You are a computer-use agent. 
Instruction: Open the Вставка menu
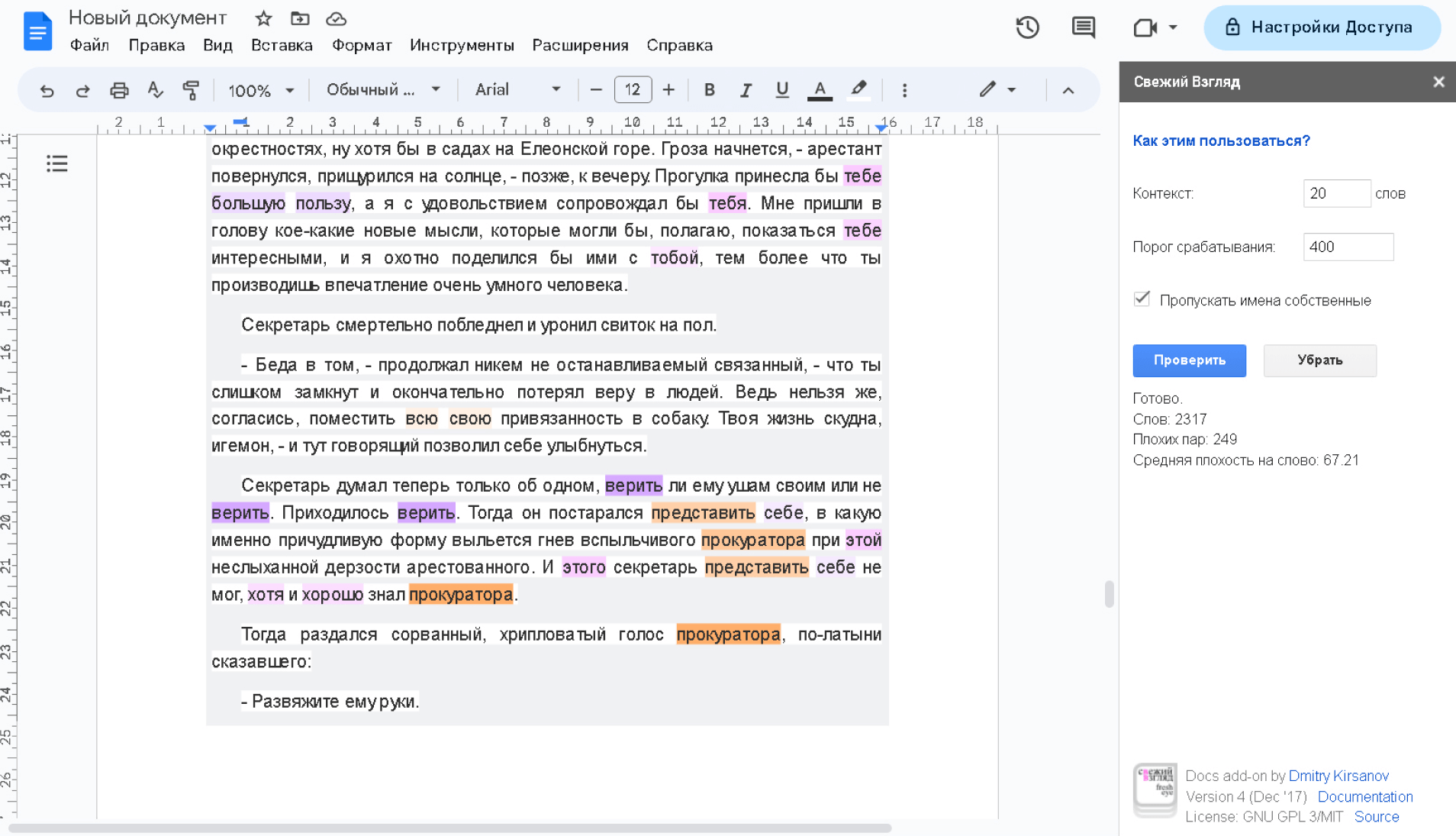[282, 45]
